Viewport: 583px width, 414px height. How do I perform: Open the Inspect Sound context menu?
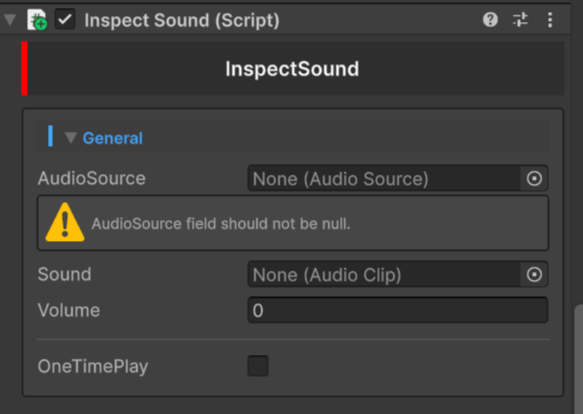pyautogui.click(x=550, y=19)
